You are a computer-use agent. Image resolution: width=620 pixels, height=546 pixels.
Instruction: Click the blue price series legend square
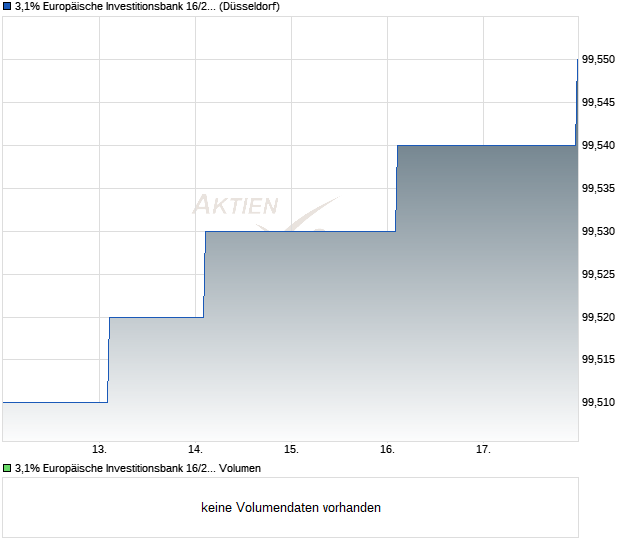click(x=7, y=7)
